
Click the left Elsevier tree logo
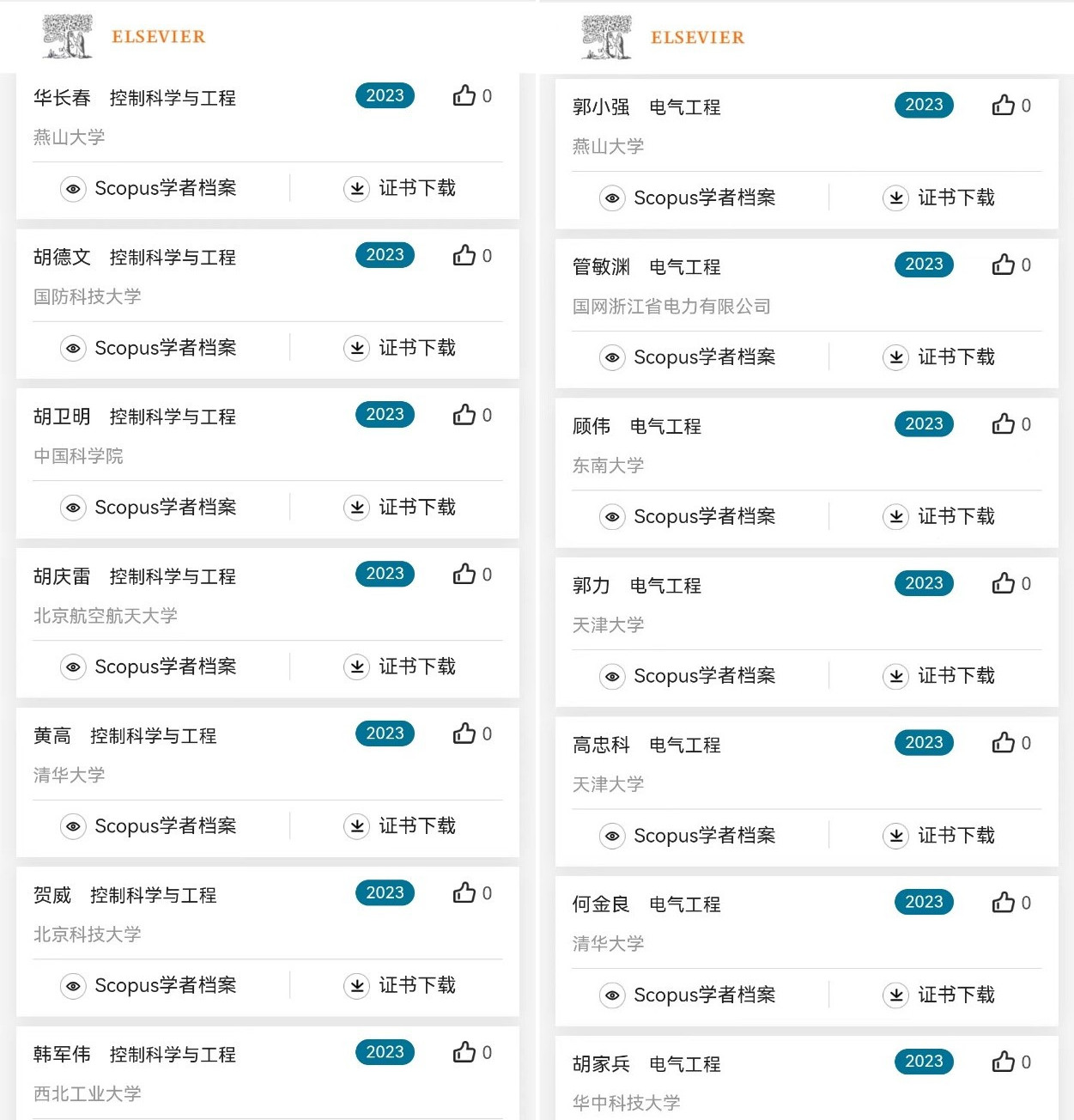[x=68, y=37]
